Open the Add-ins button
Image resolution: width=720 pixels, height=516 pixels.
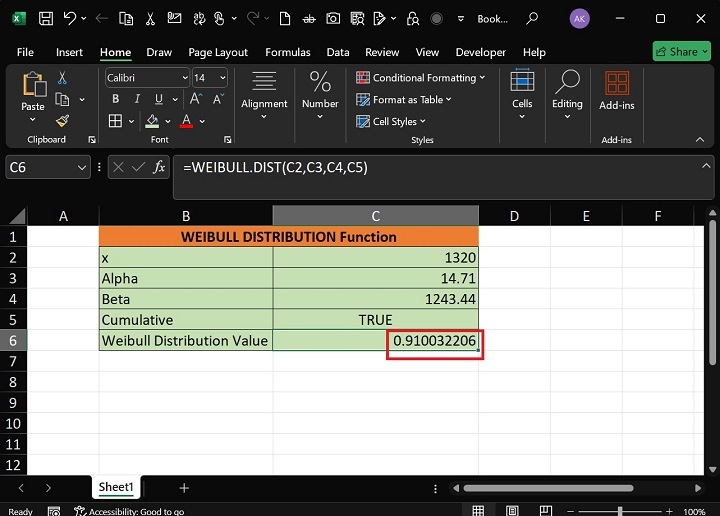coord(616,90)
